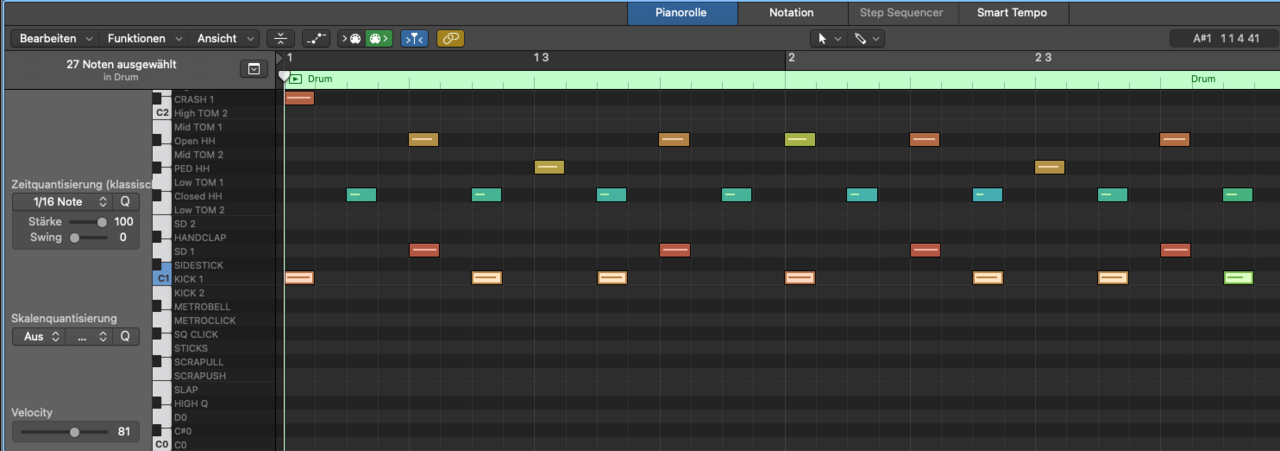1280x451 pixels.
Task: Click the play icon on Drum region header
Action: click(297, 79)
